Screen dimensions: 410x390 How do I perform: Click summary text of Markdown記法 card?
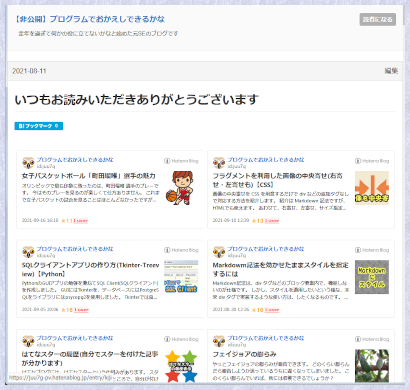(281, 290)
